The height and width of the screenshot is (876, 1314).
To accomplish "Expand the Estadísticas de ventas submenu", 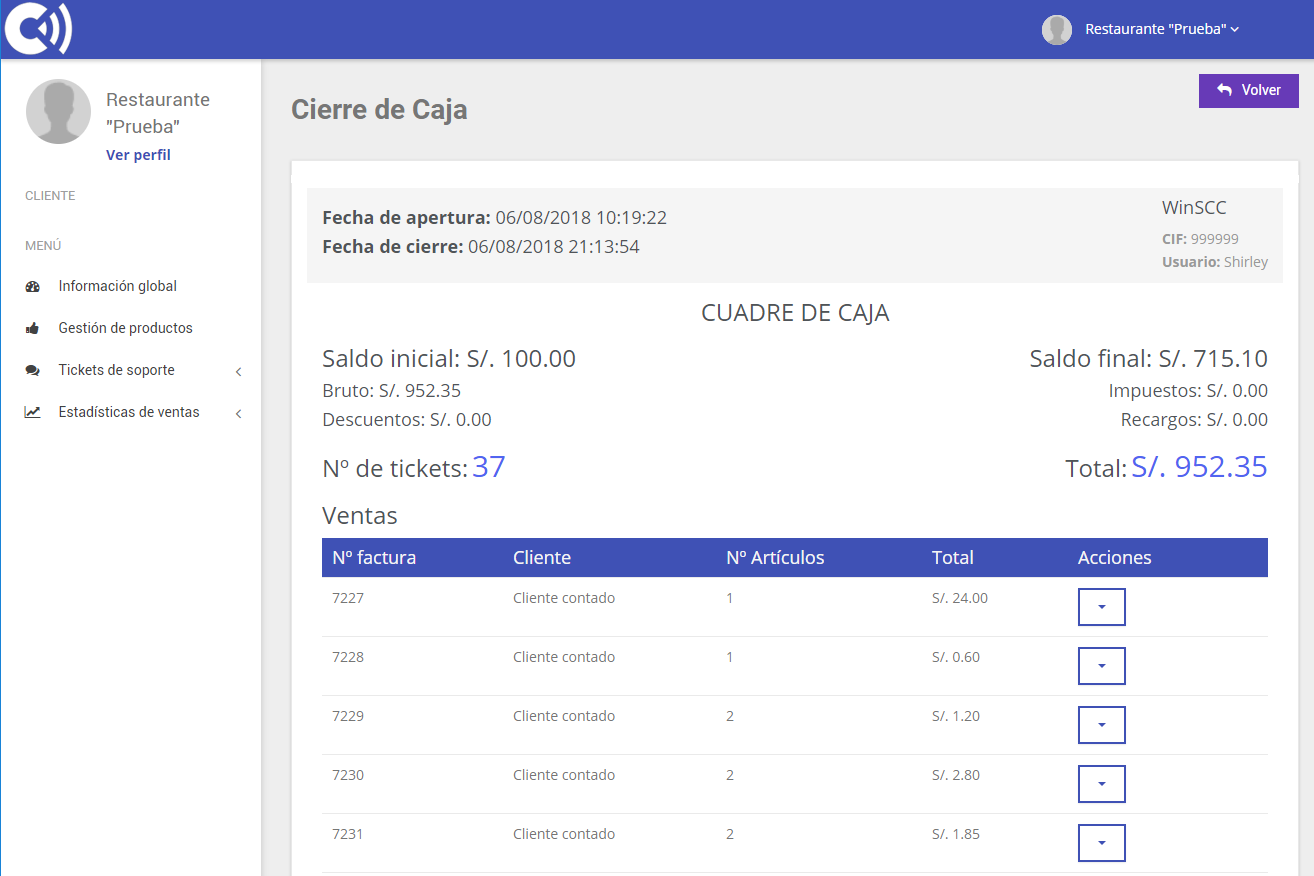I will coord(238,412).
